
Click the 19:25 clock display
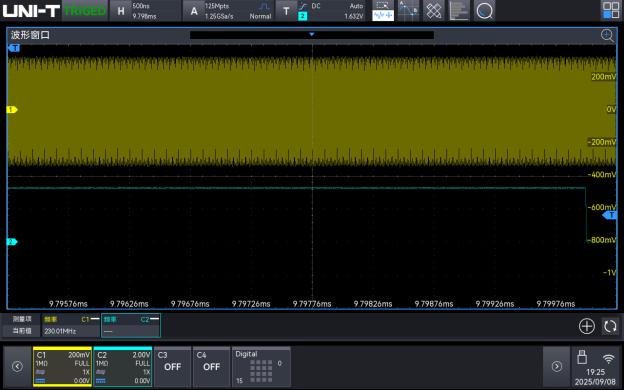[595, 372]
